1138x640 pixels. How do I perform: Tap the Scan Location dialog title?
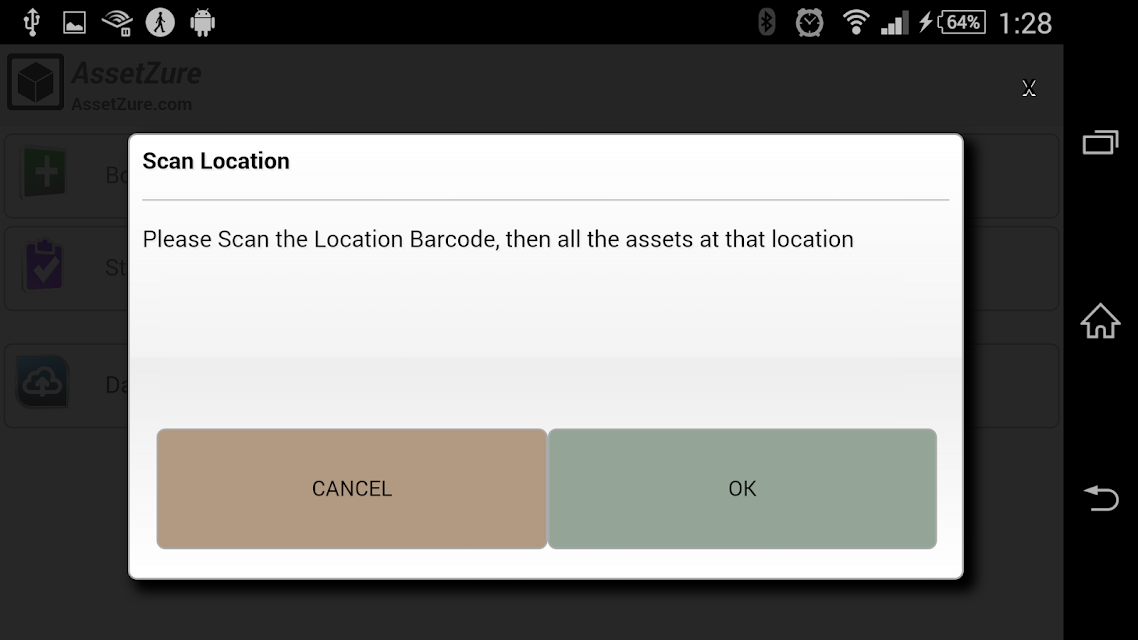point(216,161)
